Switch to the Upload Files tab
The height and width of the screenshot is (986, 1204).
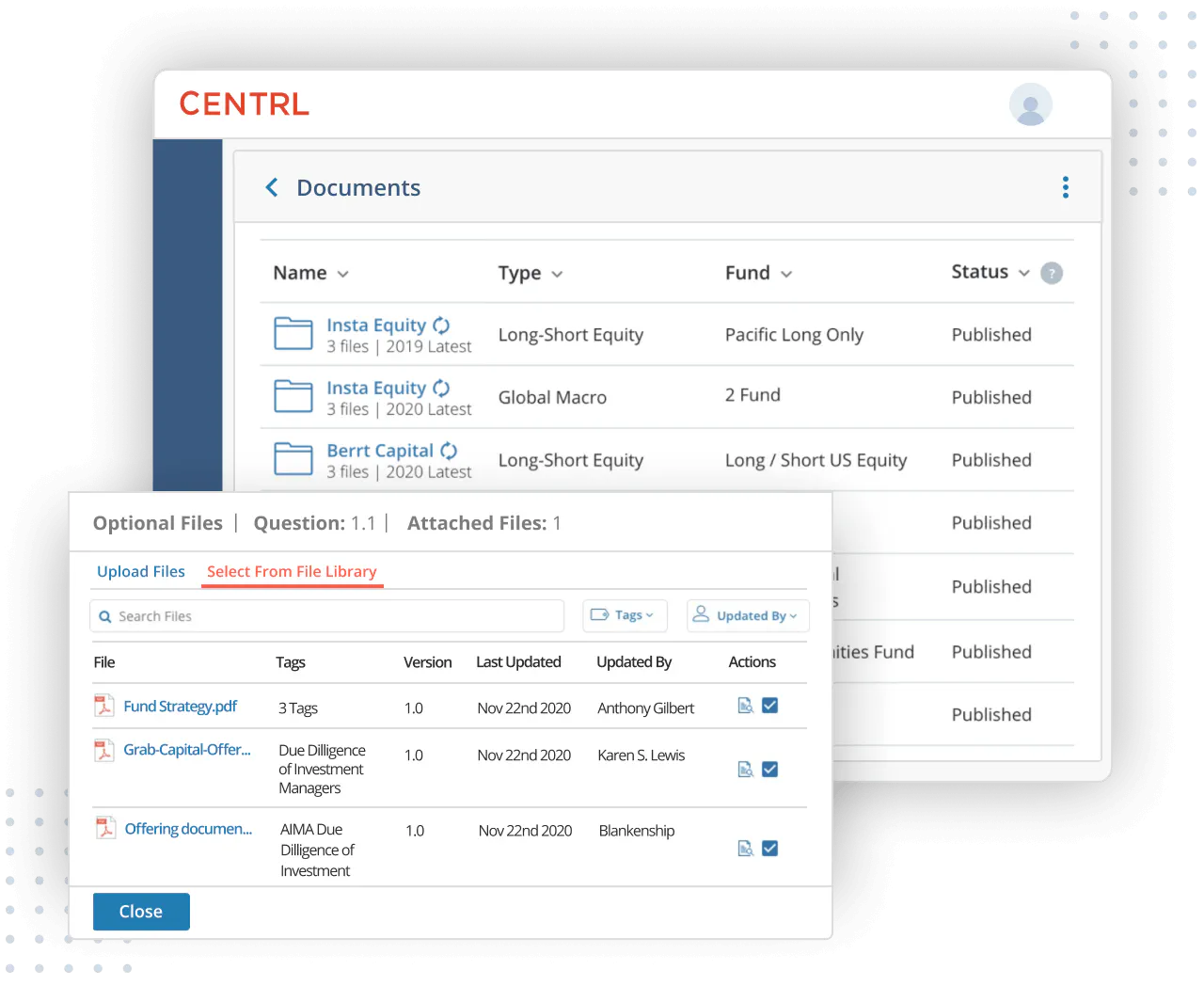(141, 571)
